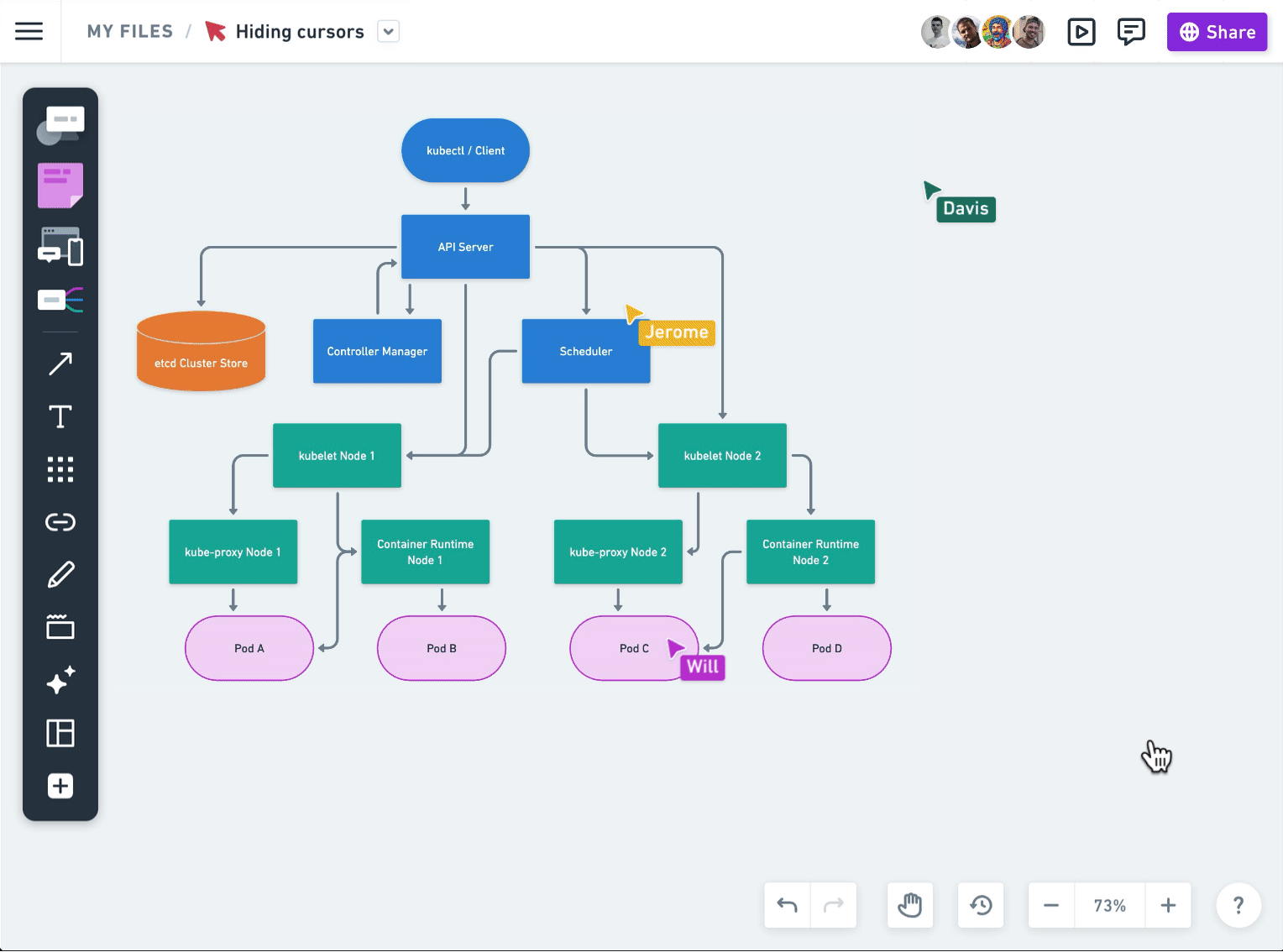The height and width of the screenshot is (952, 1283).
Task: Select the Controller Manager box
Action: point(377,351)
